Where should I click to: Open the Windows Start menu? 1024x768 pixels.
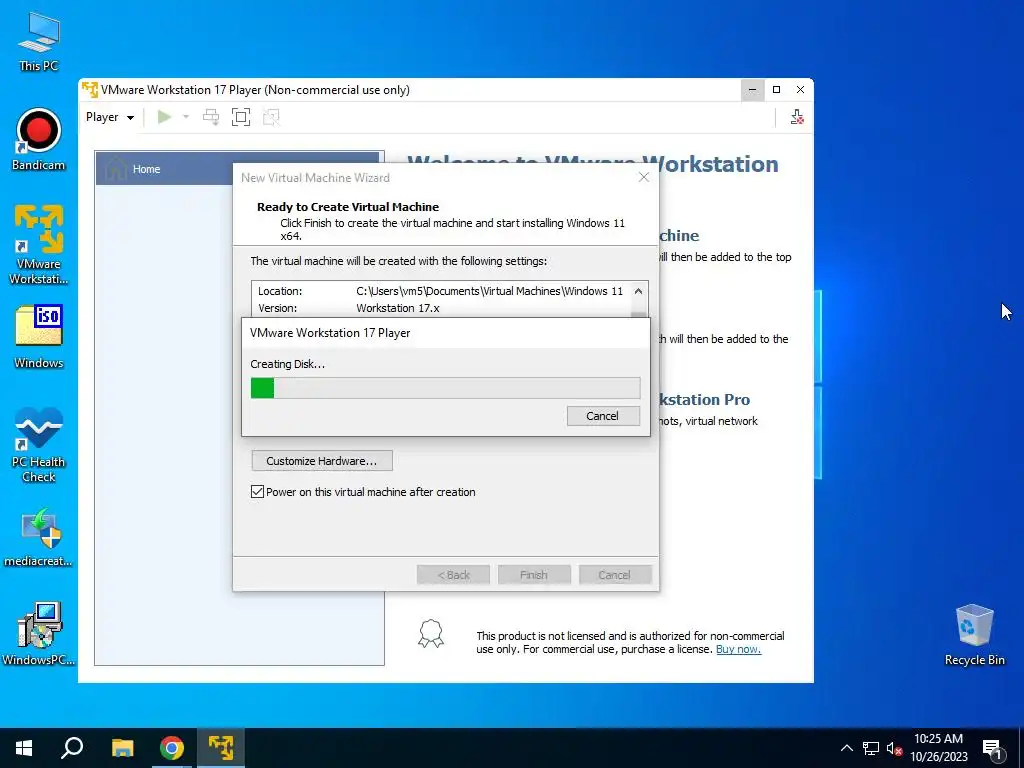point(24,748)
